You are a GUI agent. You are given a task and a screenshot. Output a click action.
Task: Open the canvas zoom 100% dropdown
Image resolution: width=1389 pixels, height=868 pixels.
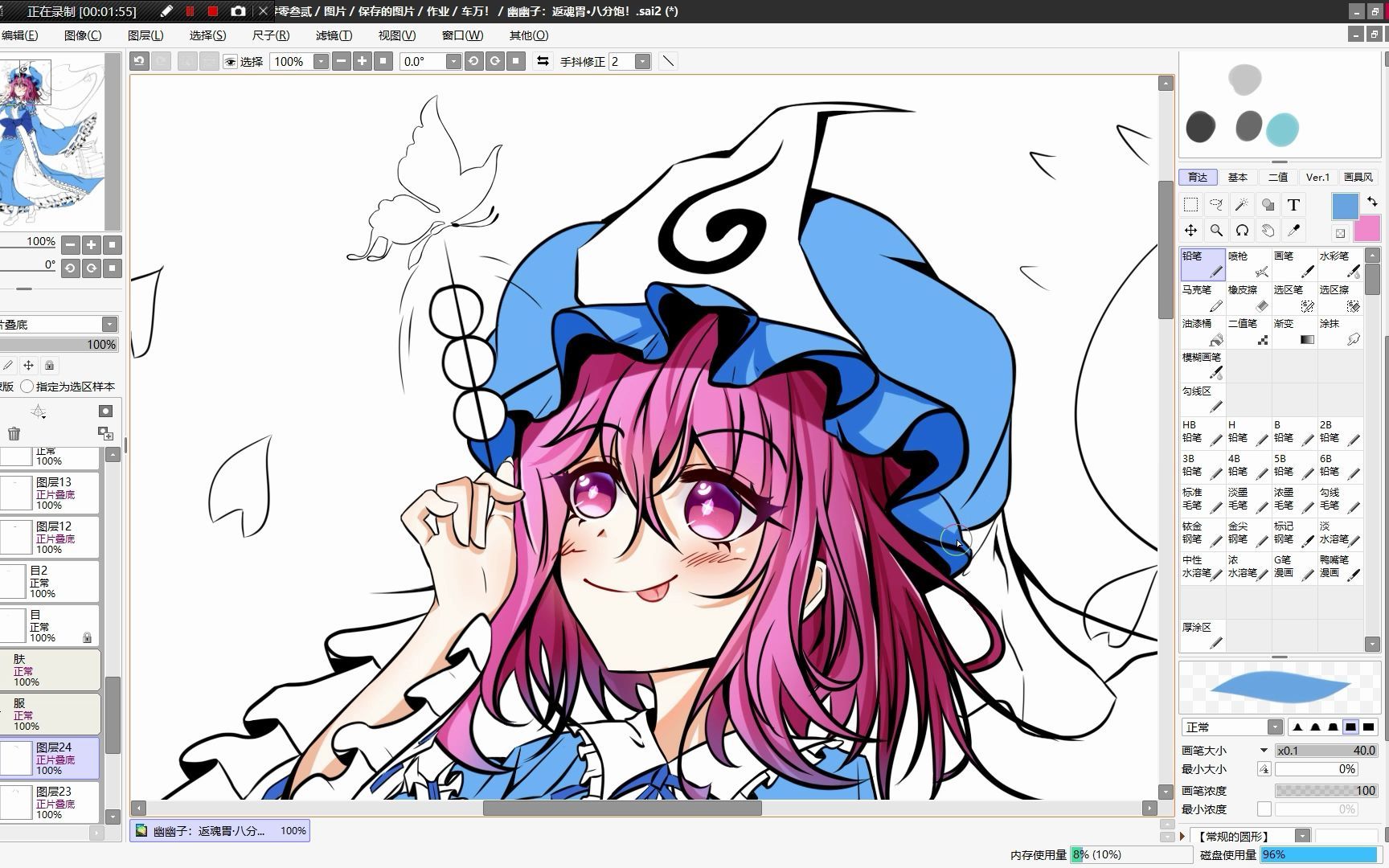pyautogui.click(x=321, y=62)
